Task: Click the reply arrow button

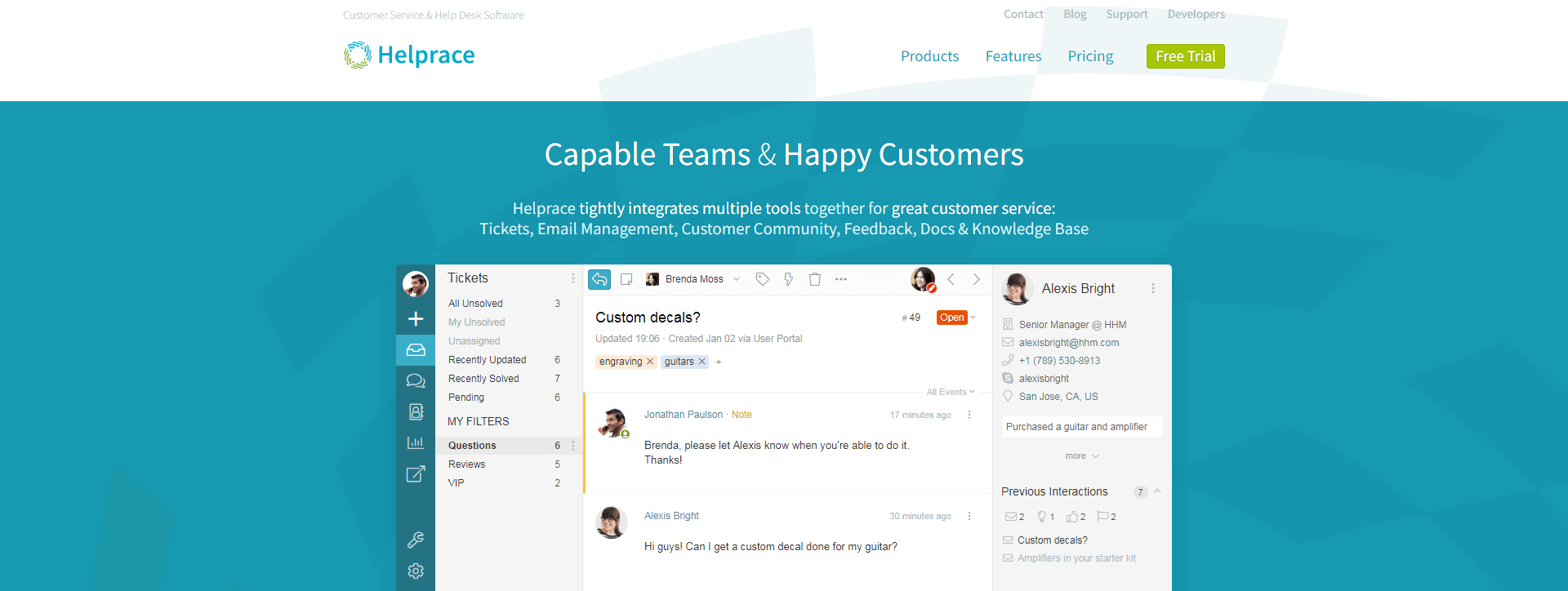Action: pos(599,279)
